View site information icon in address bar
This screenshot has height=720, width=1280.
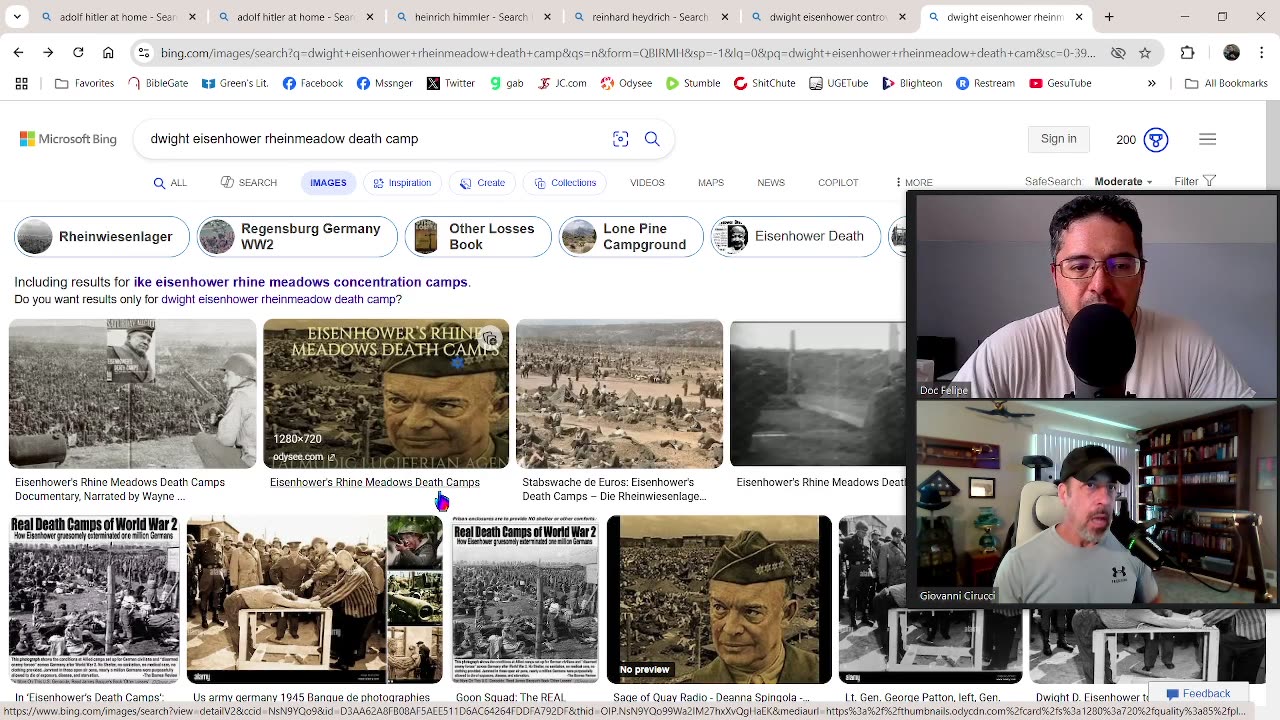[x=144, y=53]
